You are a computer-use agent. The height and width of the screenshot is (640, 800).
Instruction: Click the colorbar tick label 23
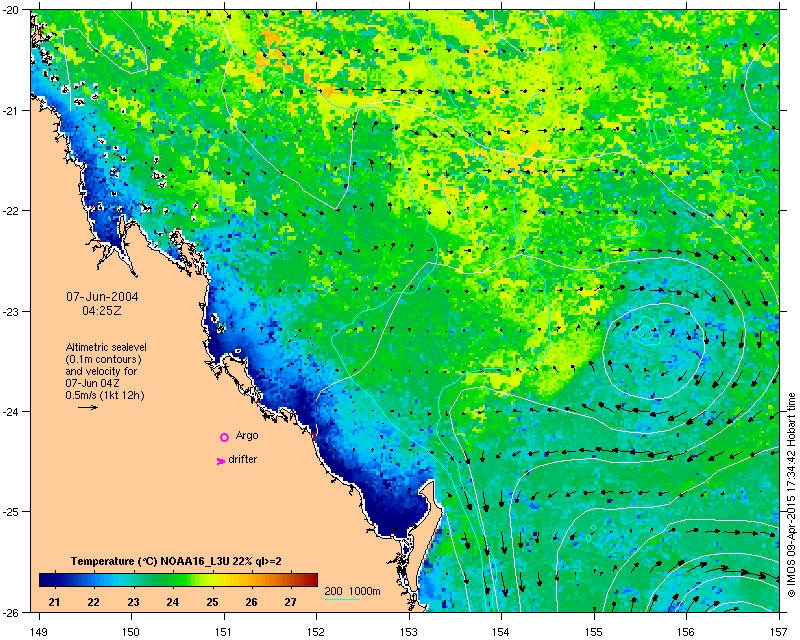coord(133,602)
